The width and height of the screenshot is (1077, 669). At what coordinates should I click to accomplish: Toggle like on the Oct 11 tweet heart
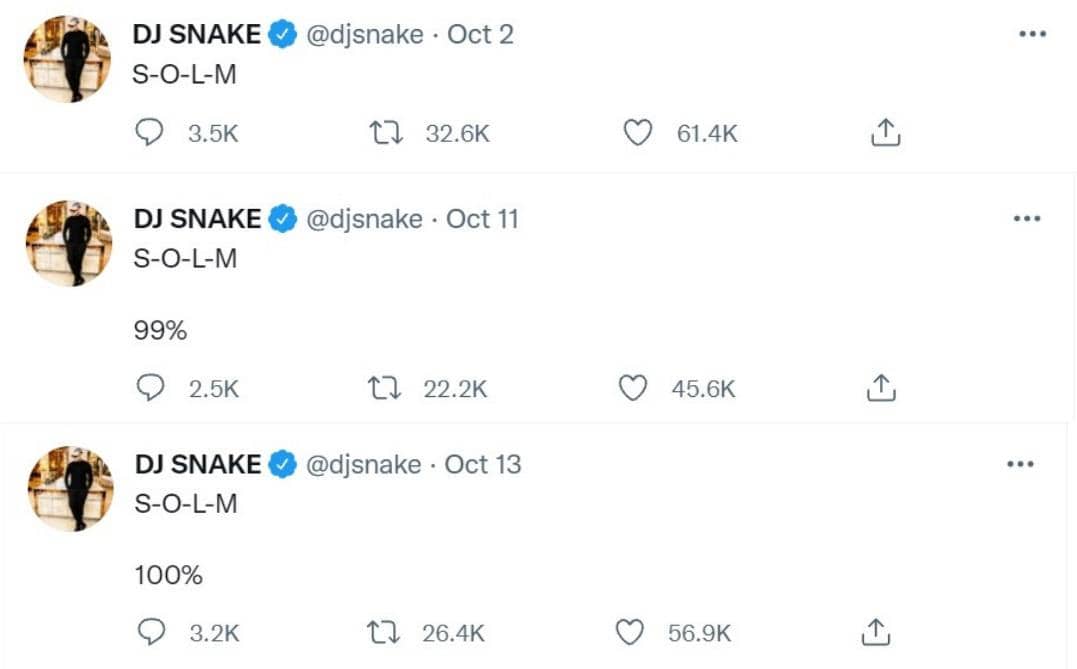(x=633, y=387)
